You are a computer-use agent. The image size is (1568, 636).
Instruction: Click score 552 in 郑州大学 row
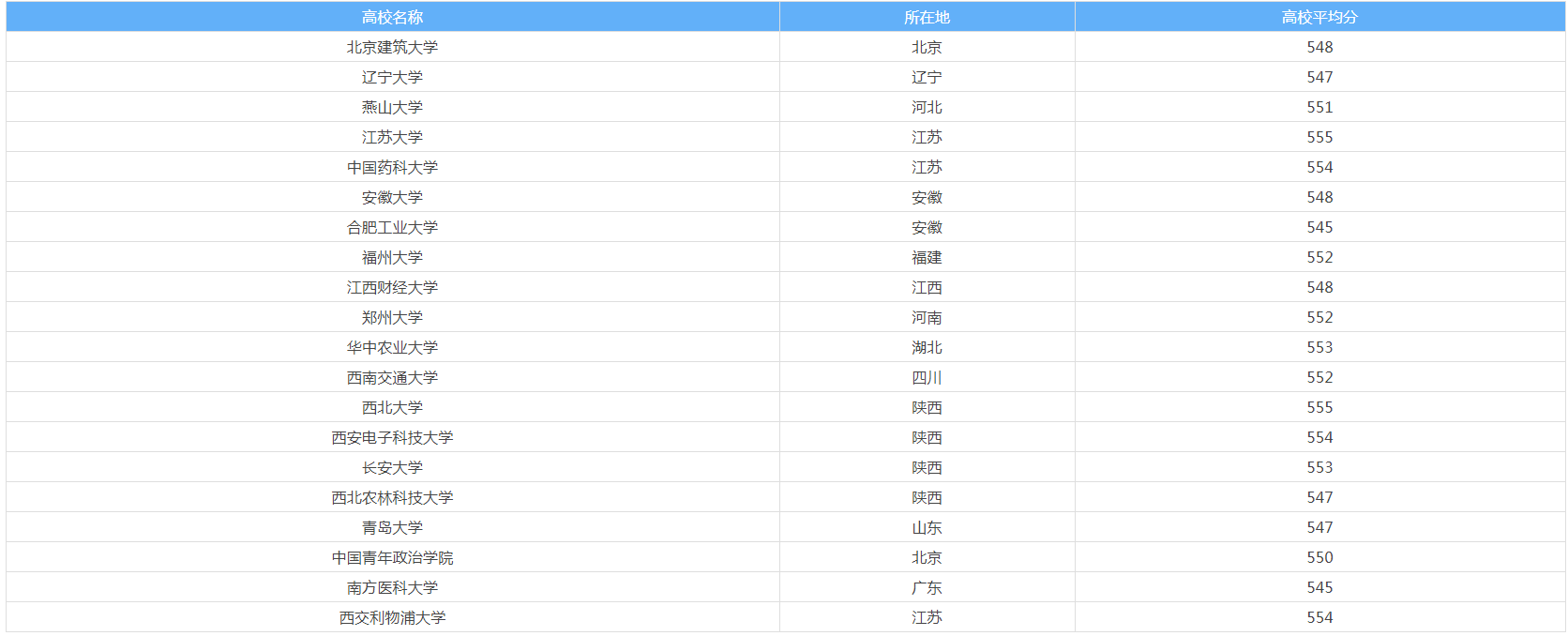1319,317
